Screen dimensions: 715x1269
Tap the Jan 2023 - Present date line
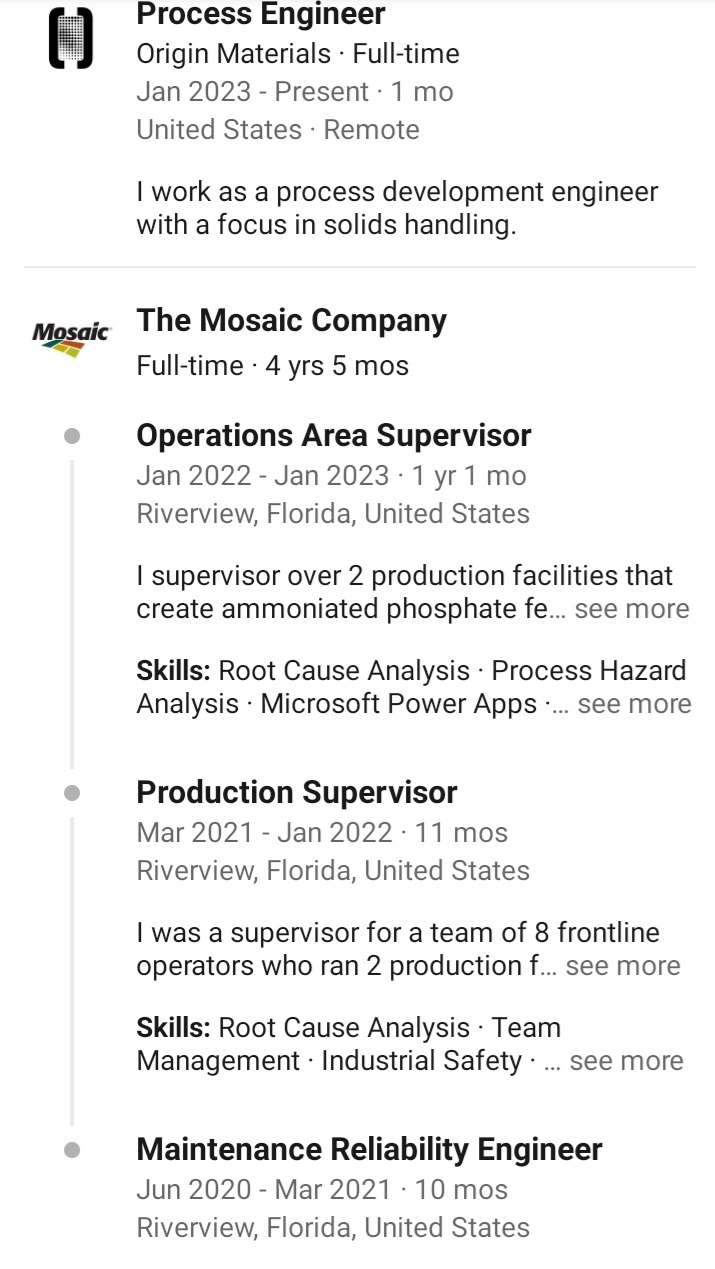(294, 92)
